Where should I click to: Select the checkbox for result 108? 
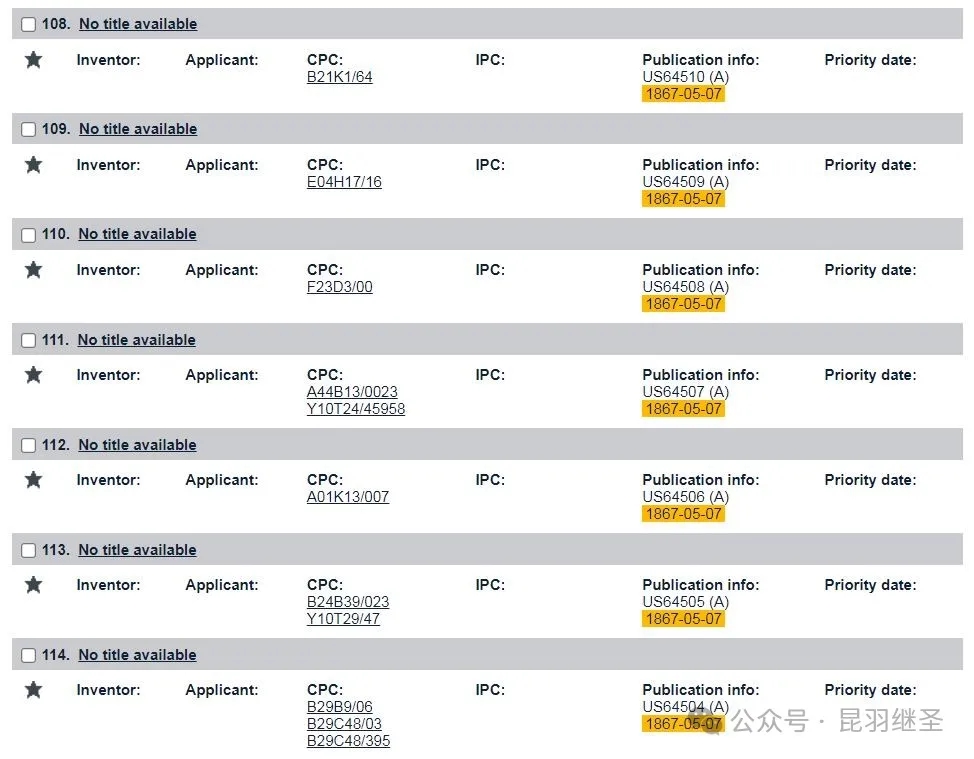tap(29, 24)
